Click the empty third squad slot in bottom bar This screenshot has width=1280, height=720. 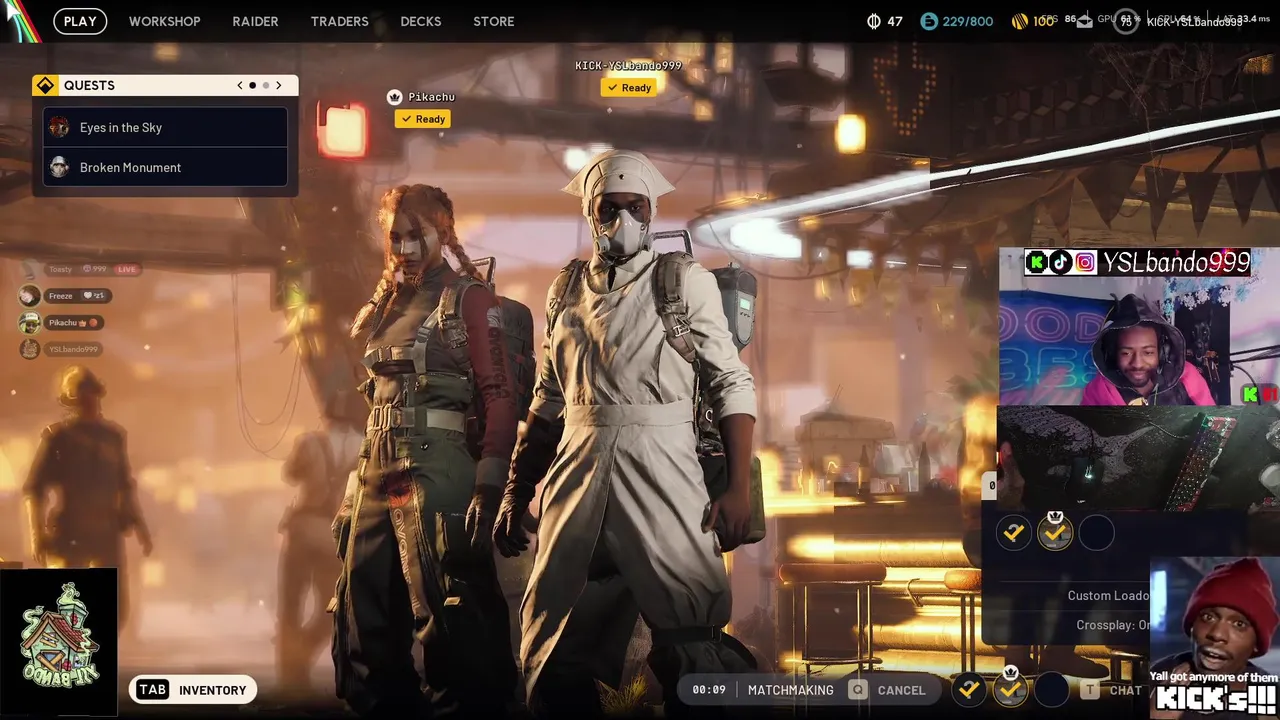click(x=1051, y=689)
